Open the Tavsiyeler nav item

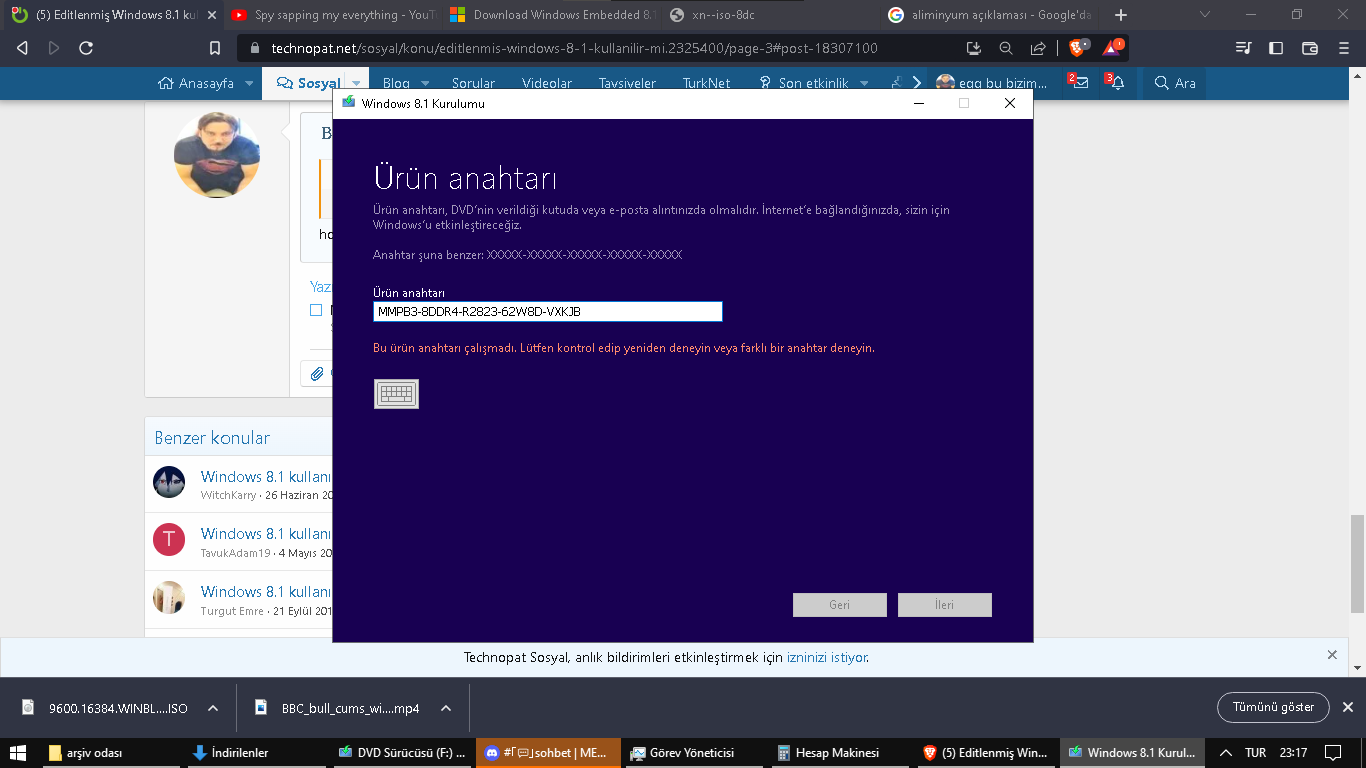(628, 84)
